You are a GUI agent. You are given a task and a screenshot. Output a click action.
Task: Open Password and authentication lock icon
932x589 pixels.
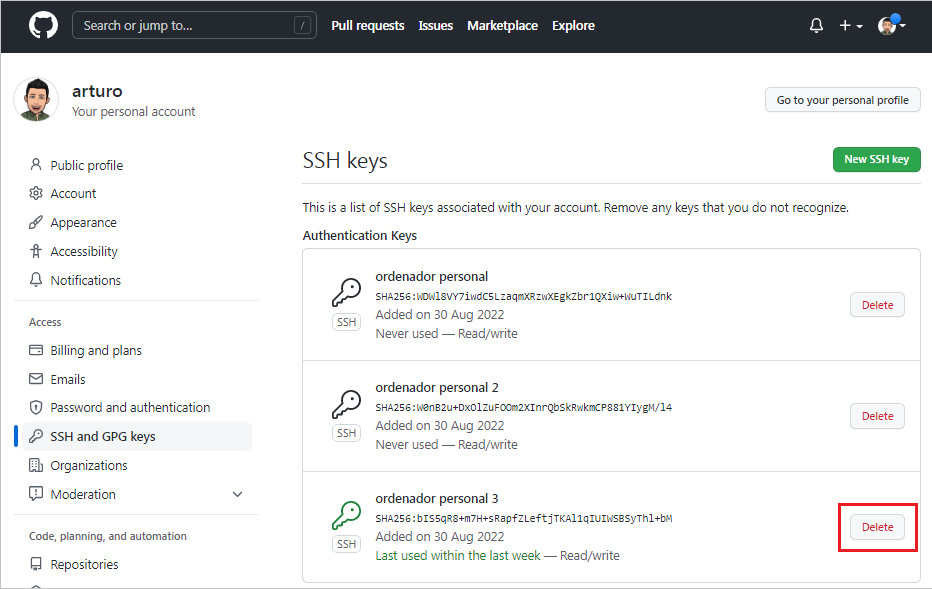coord(36,407)
